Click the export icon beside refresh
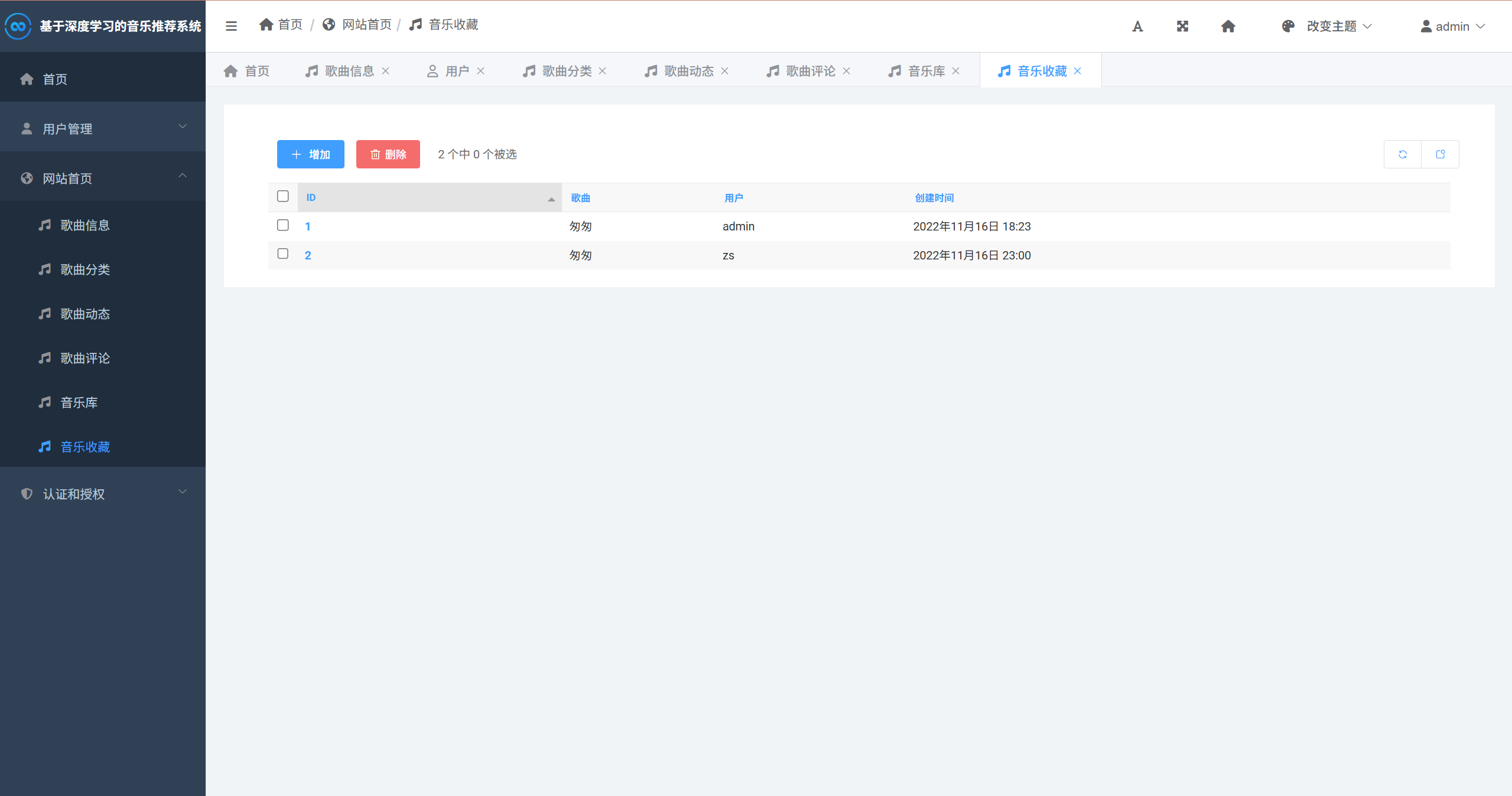1512x796 pixels. coord(1440,154)
